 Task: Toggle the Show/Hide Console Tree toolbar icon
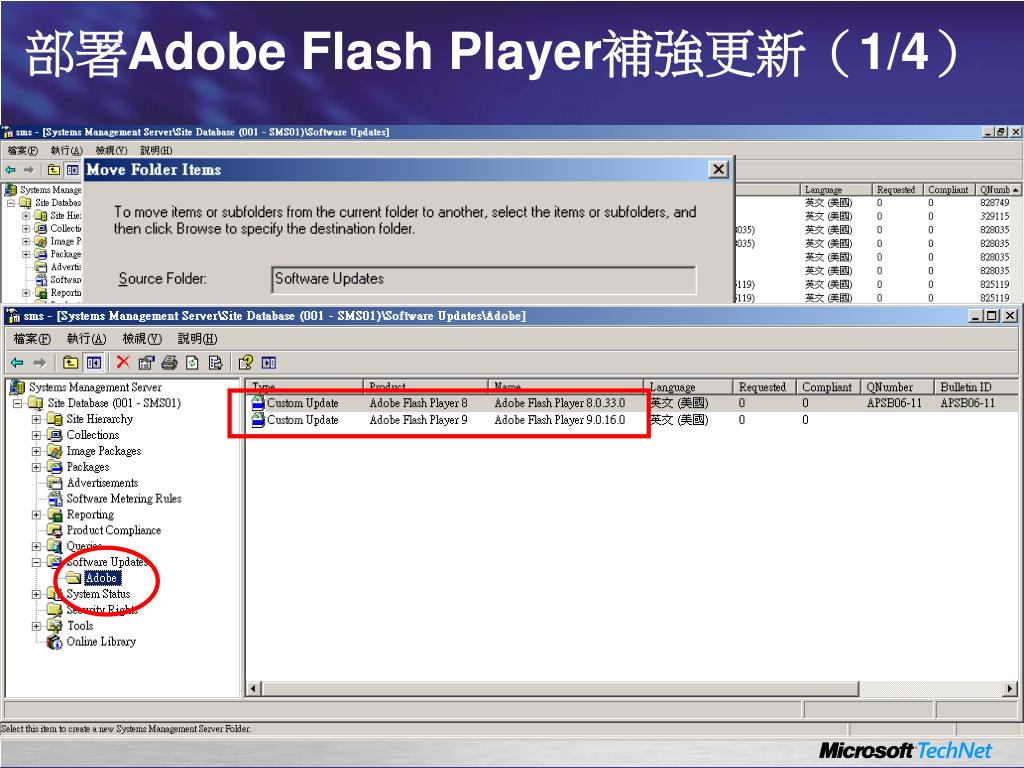94,362
